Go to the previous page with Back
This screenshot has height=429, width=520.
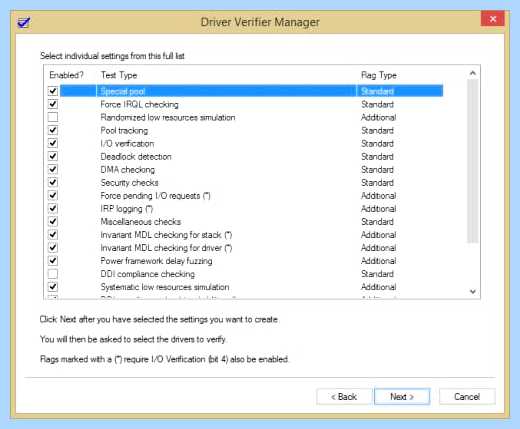point(344,397)
